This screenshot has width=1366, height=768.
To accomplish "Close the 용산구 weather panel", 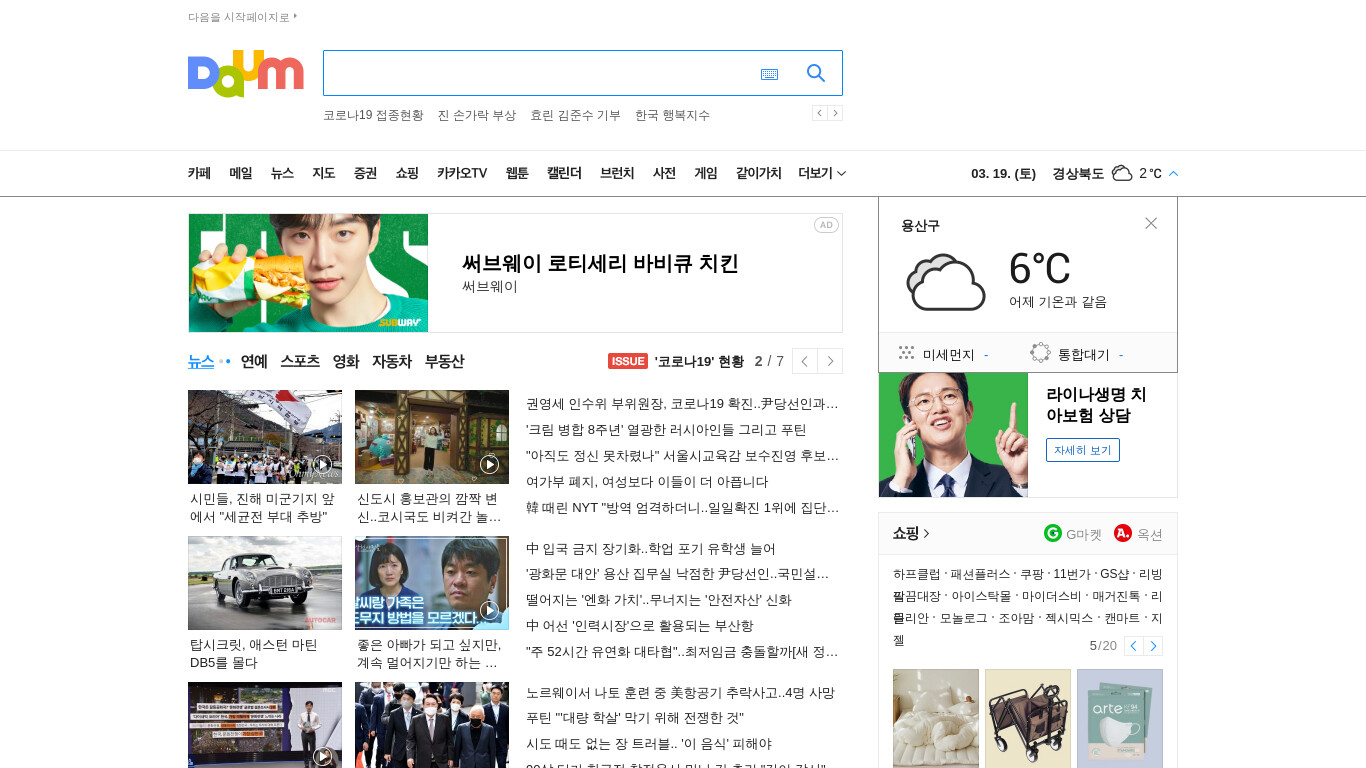I will (x=1151, y=223).
